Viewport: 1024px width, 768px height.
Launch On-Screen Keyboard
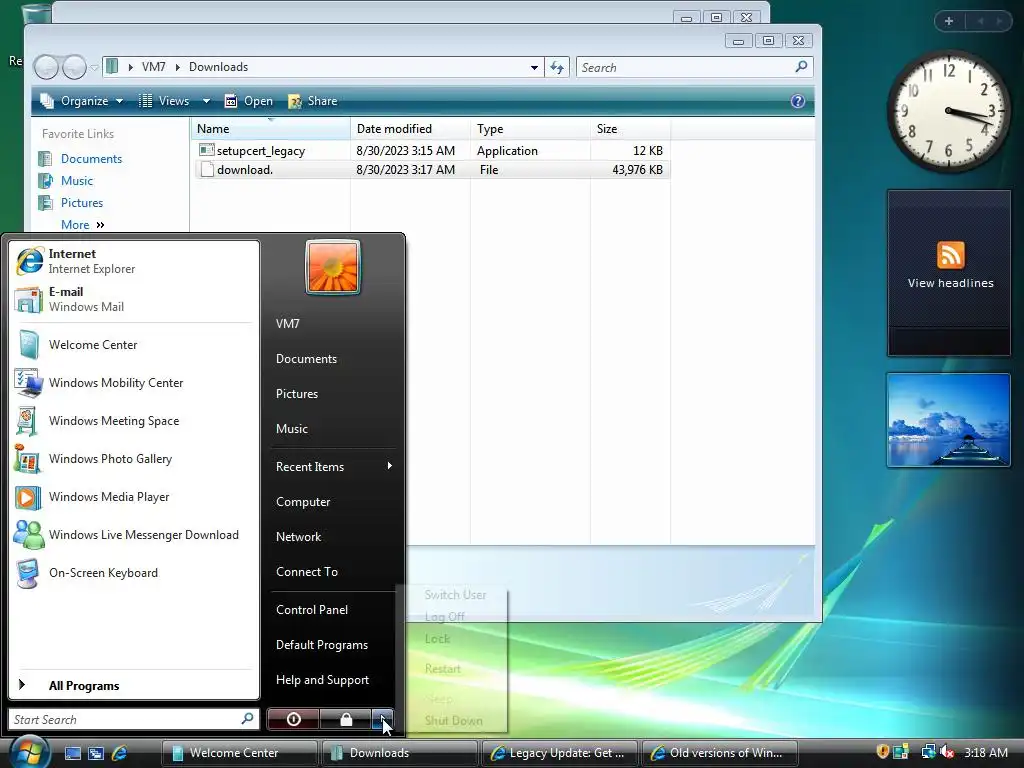pos(134,573)
